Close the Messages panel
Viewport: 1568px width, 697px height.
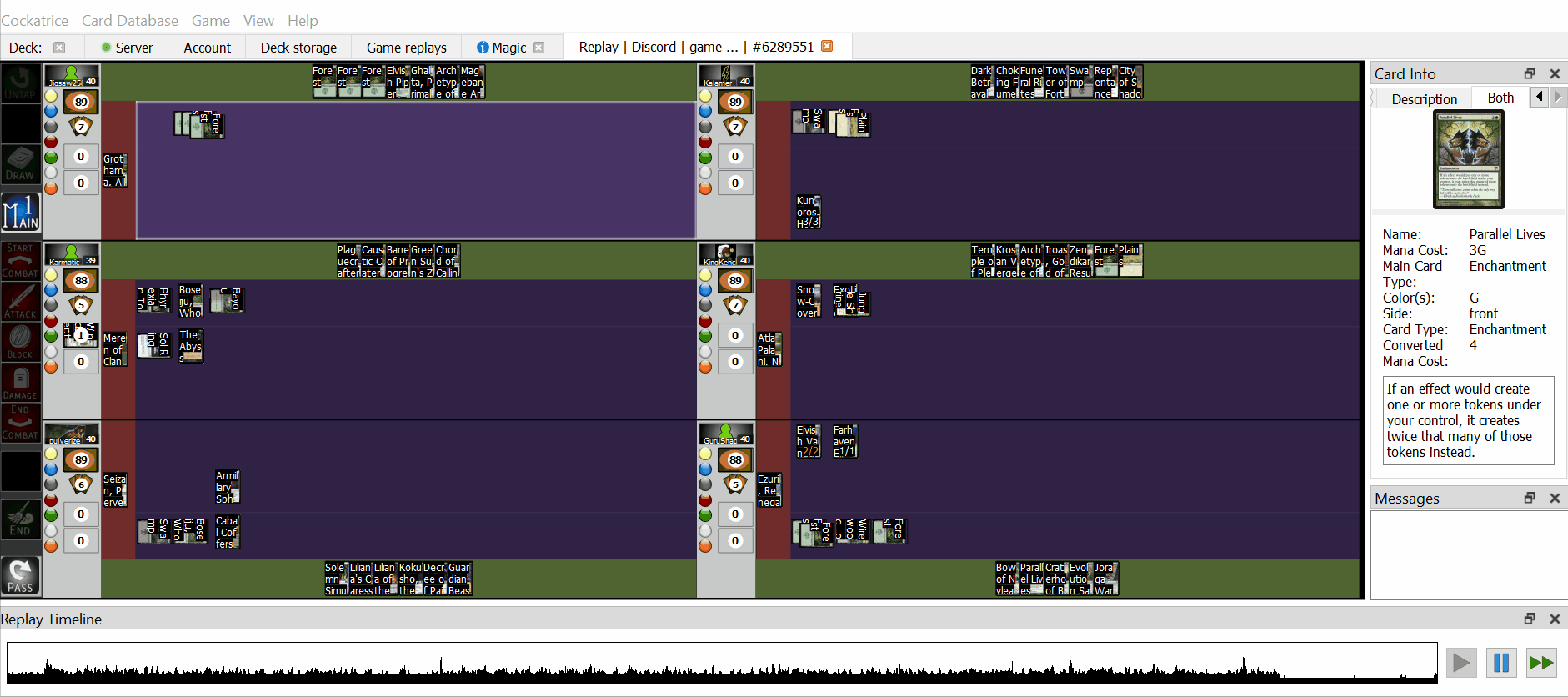tap(1555, 498)
